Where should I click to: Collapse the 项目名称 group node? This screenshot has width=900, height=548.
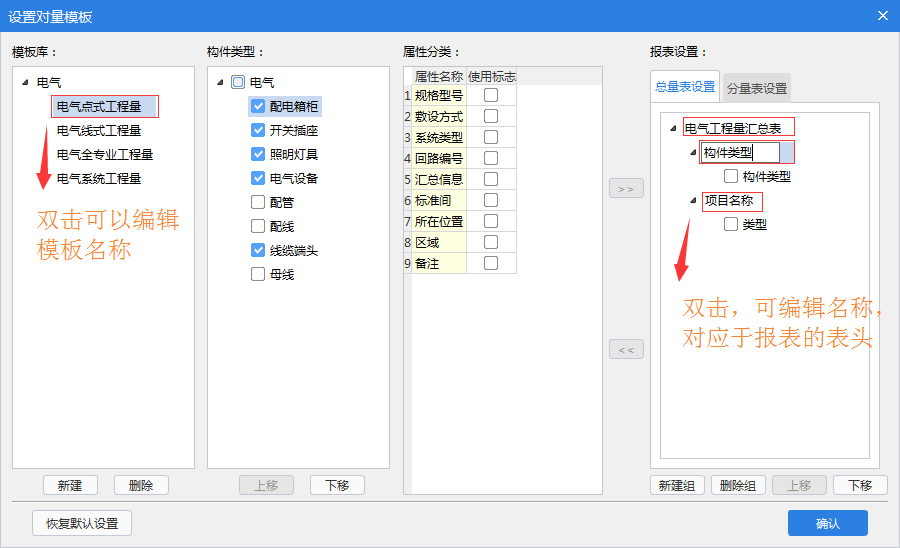click(693, 201)
